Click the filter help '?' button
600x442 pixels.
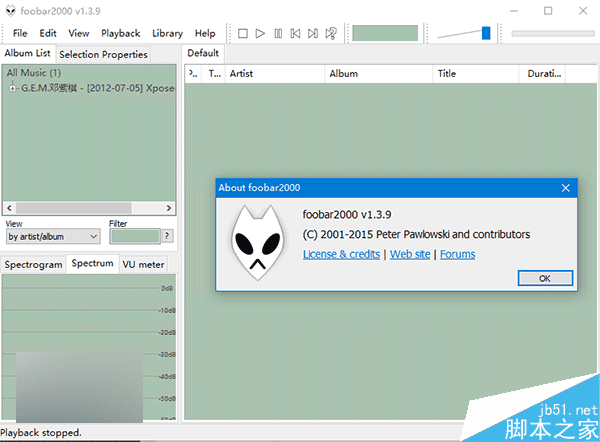point(167,236)
